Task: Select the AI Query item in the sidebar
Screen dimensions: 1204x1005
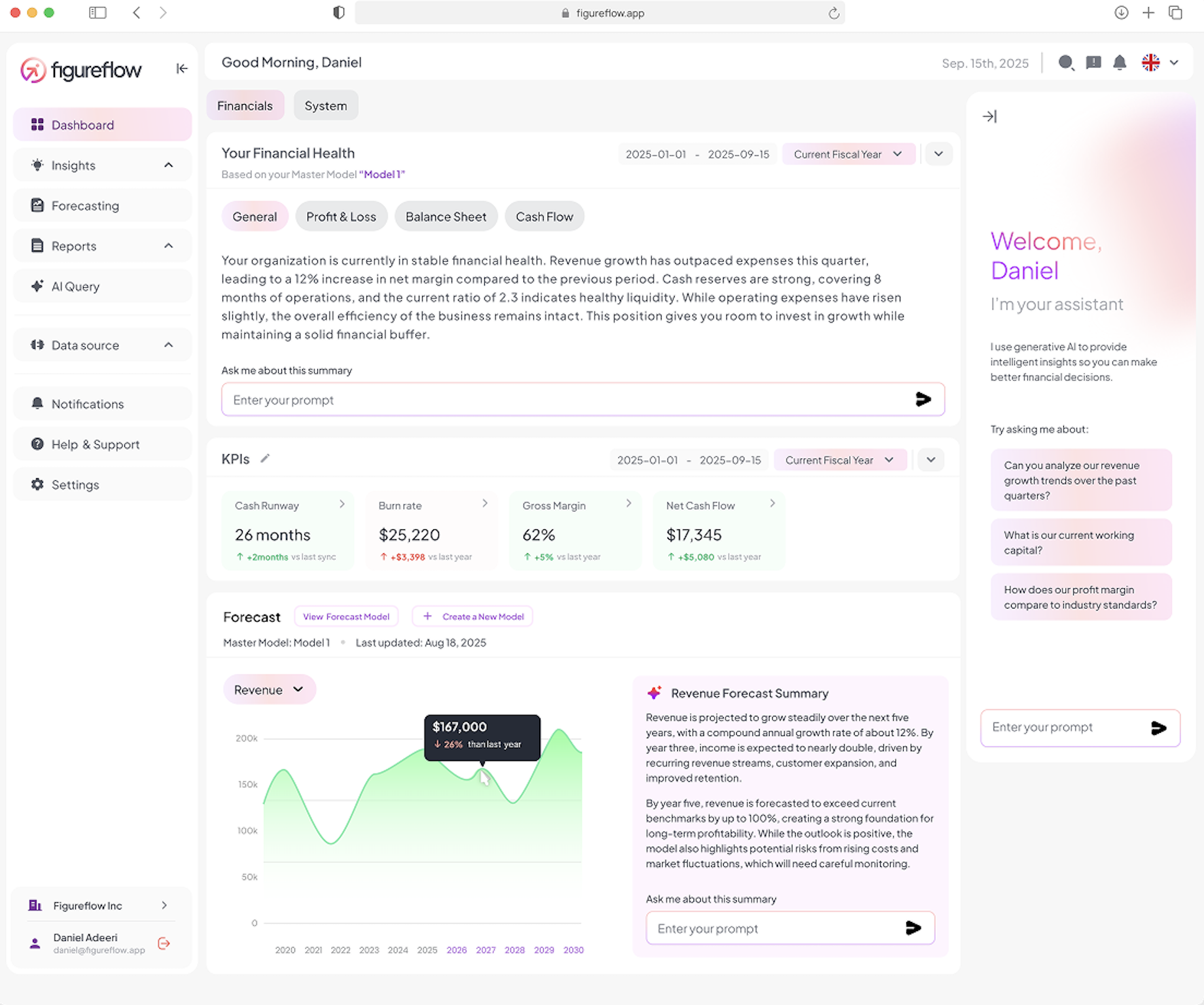Action: [x=75, y=286]
